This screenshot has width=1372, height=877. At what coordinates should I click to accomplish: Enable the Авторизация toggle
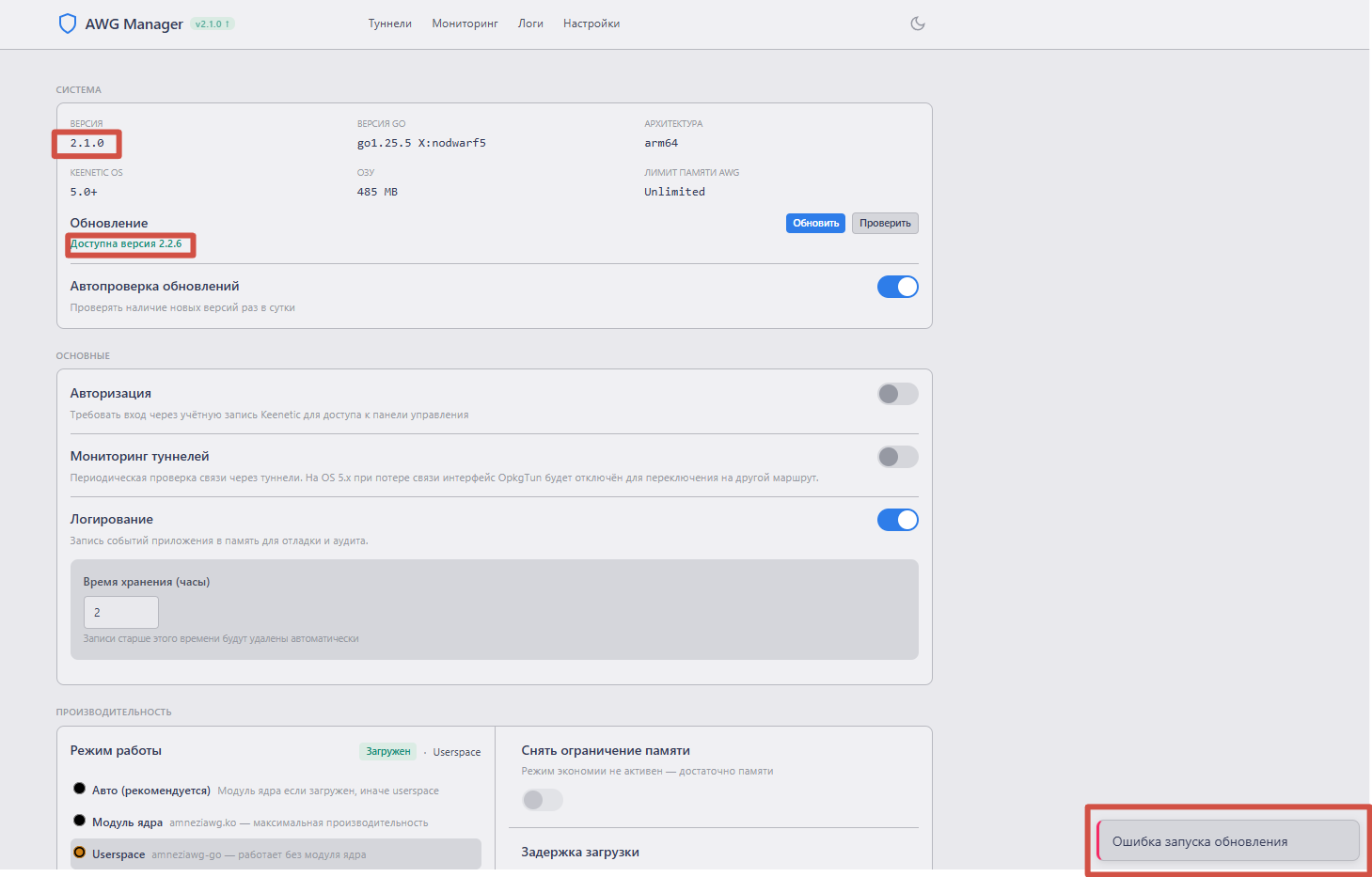click(897, 394)
